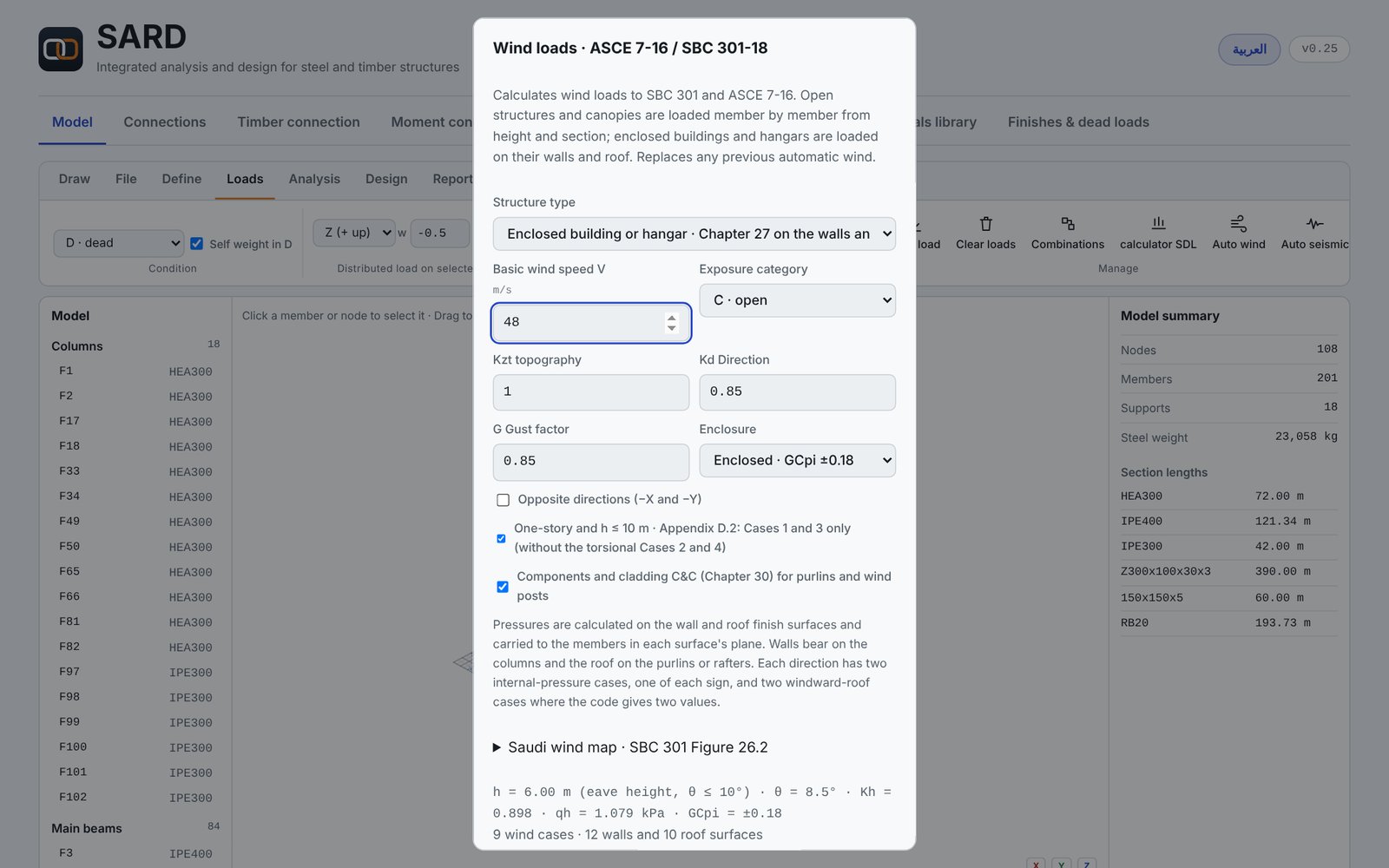Open the load Combinations tool
Viewport: 1389px width, 868px height.
pos(1068,233)
